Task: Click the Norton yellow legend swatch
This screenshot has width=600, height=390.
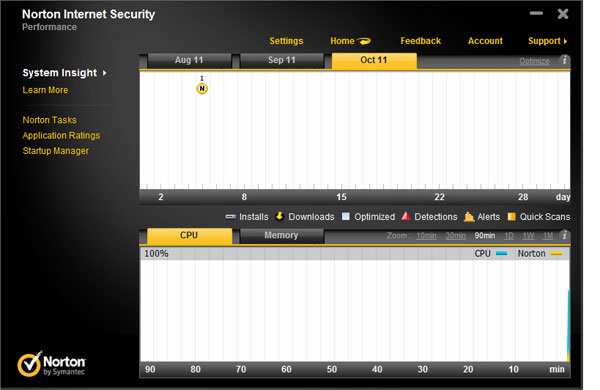Action: coord(556,253)
